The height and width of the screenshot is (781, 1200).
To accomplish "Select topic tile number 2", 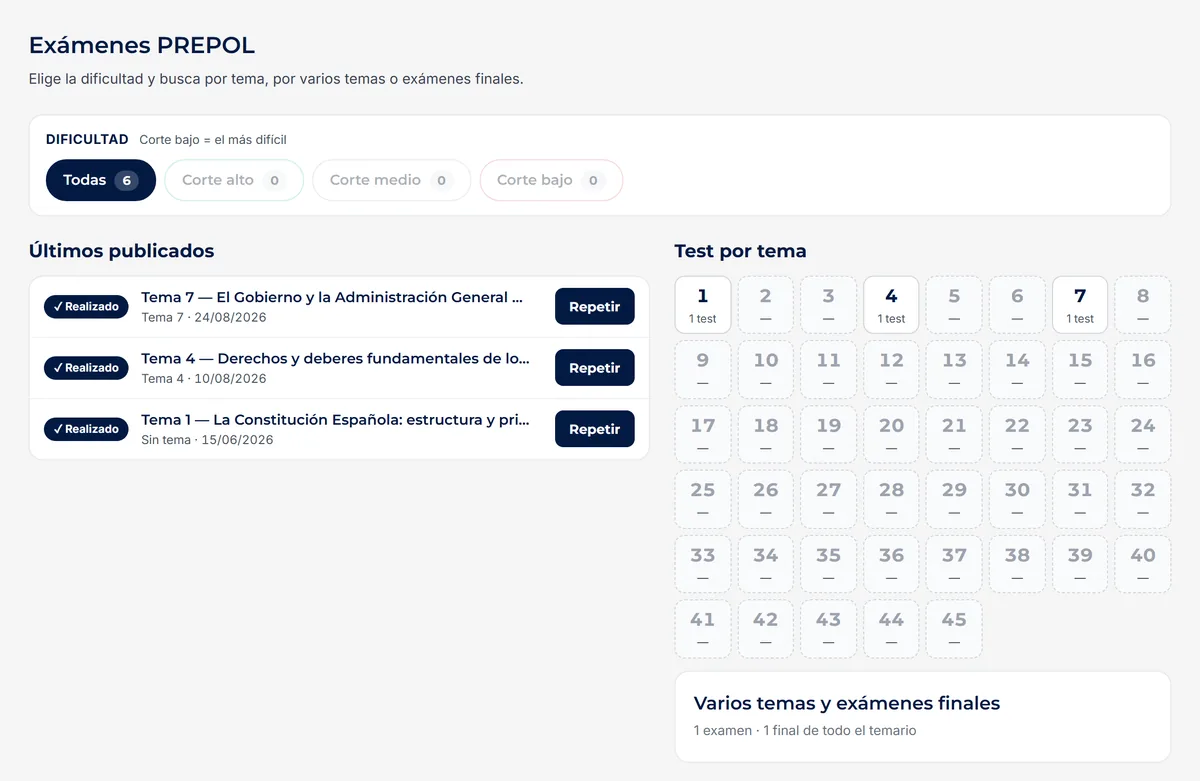I will click(x=766, y=305).
